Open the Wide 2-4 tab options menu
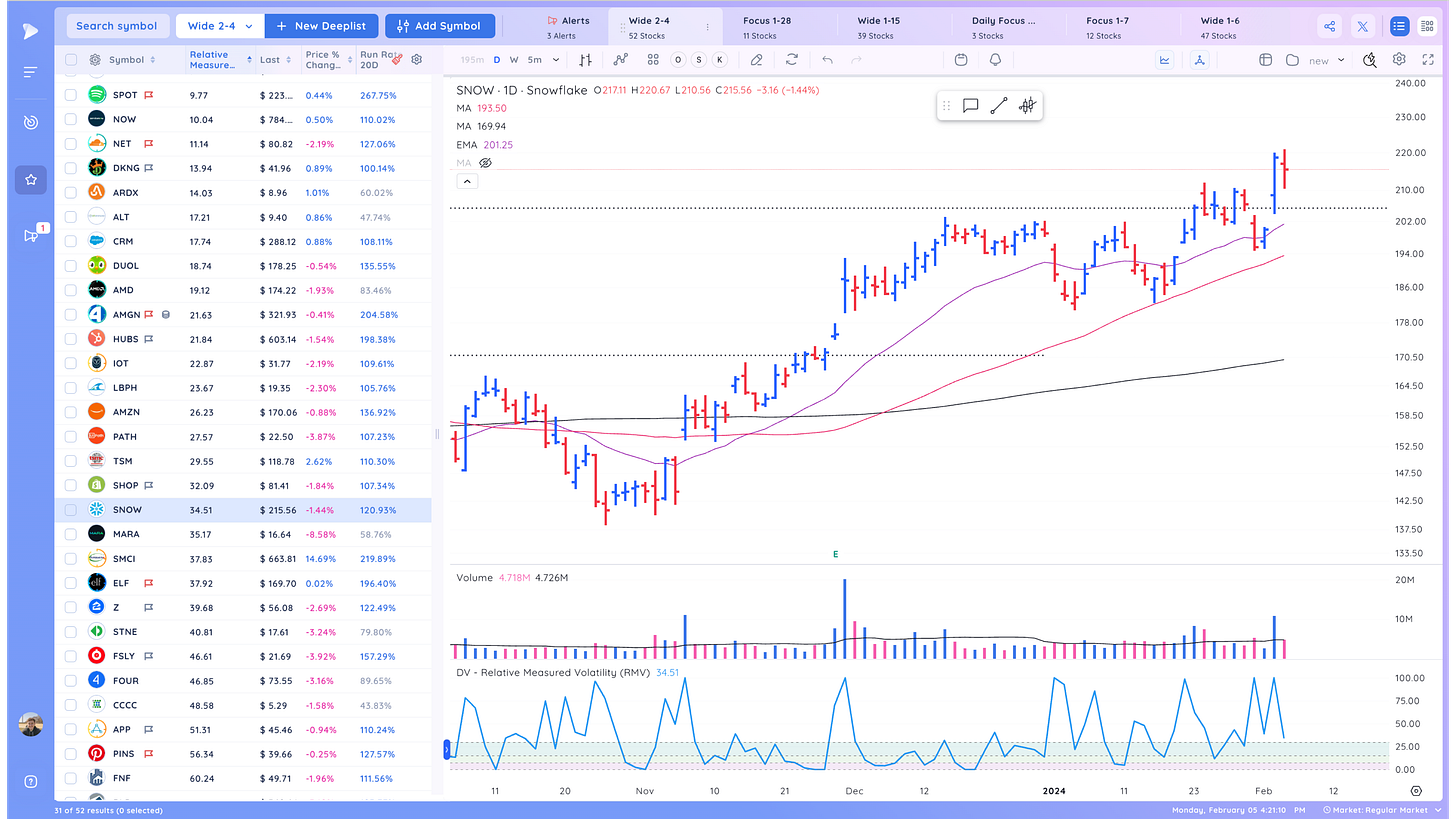Viewport: 1456px width, 819px height. point(708,27)
